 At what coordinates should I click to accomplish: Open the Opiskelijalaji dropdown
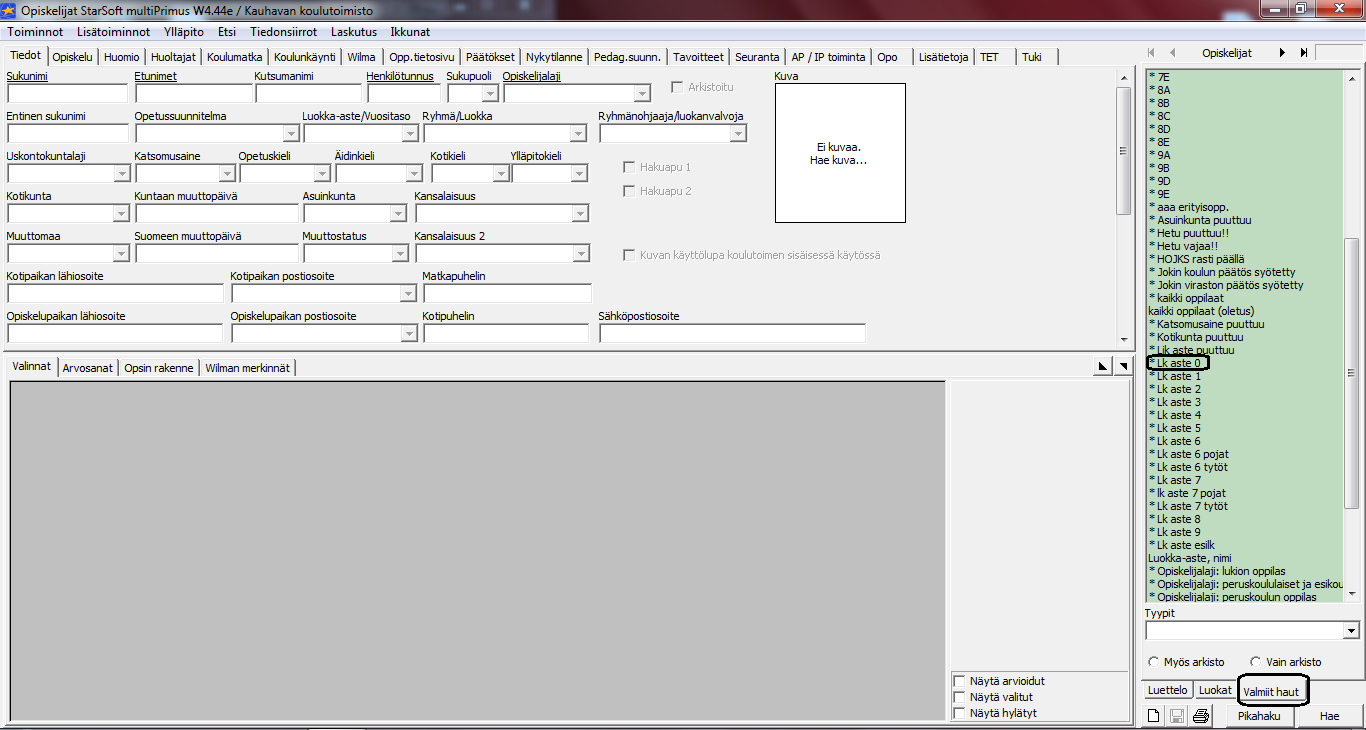[643, 94]
